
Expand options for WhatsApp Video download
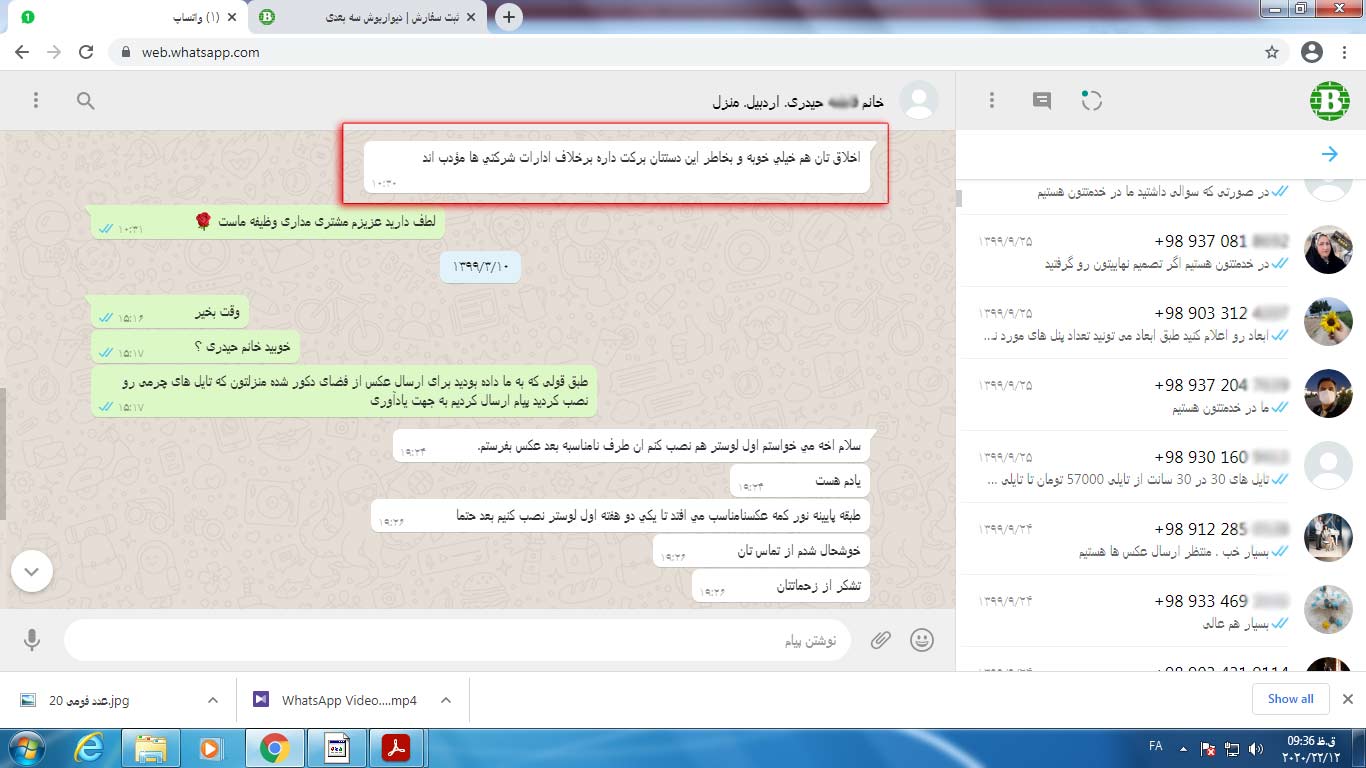(x=446, y=700)
